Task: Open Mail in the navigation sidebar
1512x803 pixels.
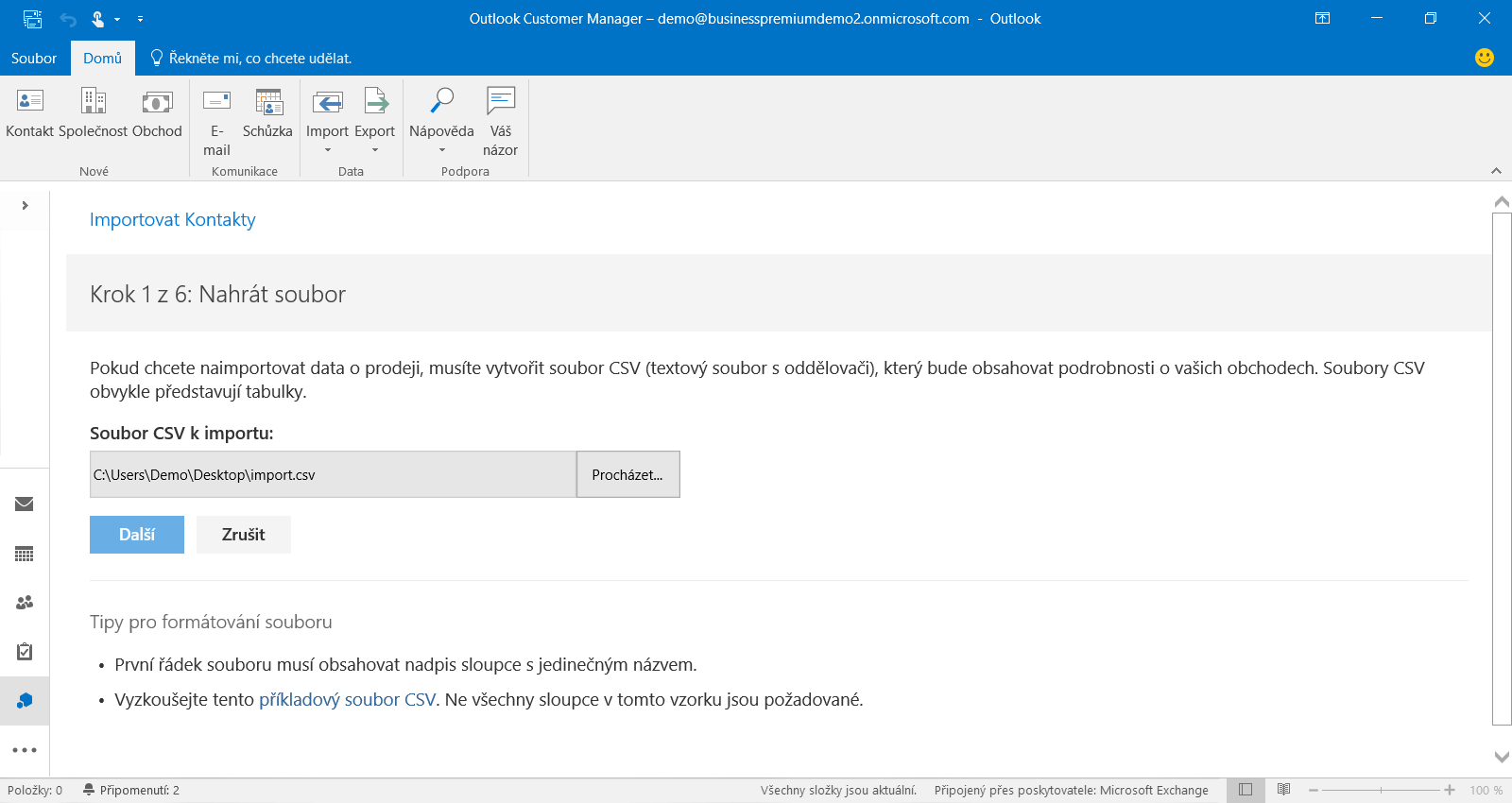Action: [x=25, y=504]
